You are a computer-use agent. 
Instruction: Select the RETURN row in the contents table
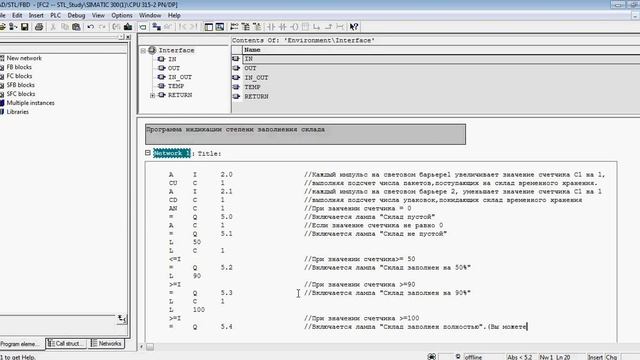[x=436, y=96]
